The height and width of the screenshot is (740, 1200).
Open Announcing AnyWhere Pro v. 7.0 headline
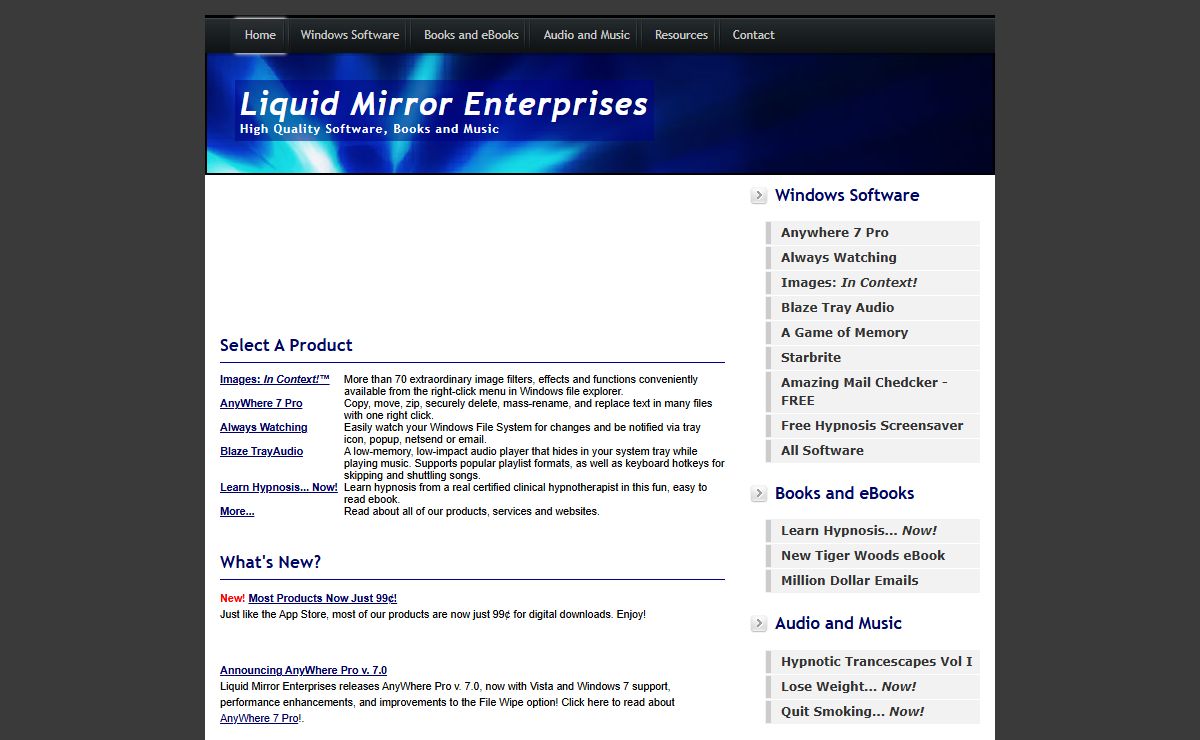point(303,671)
